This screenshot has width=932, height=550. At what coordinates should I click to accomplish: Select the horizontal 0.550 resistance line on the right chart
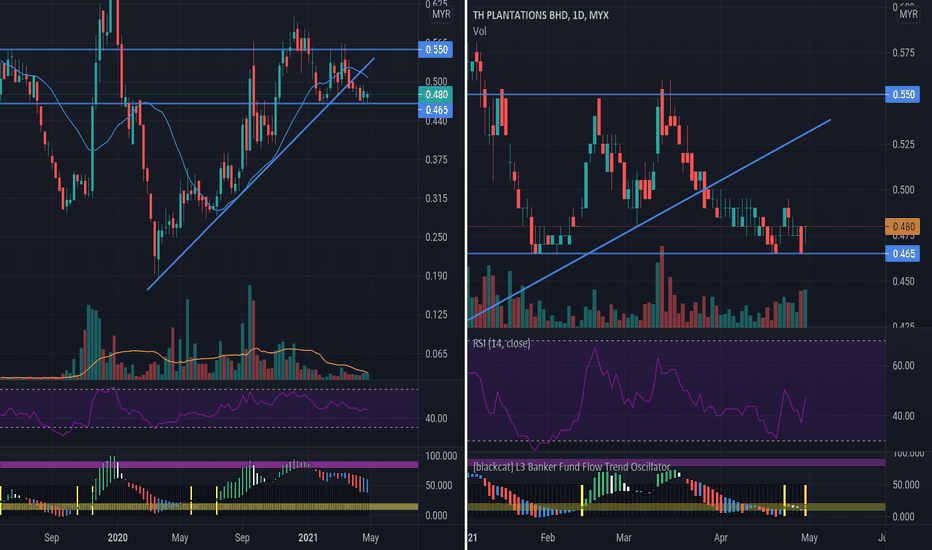click(676, 95)
